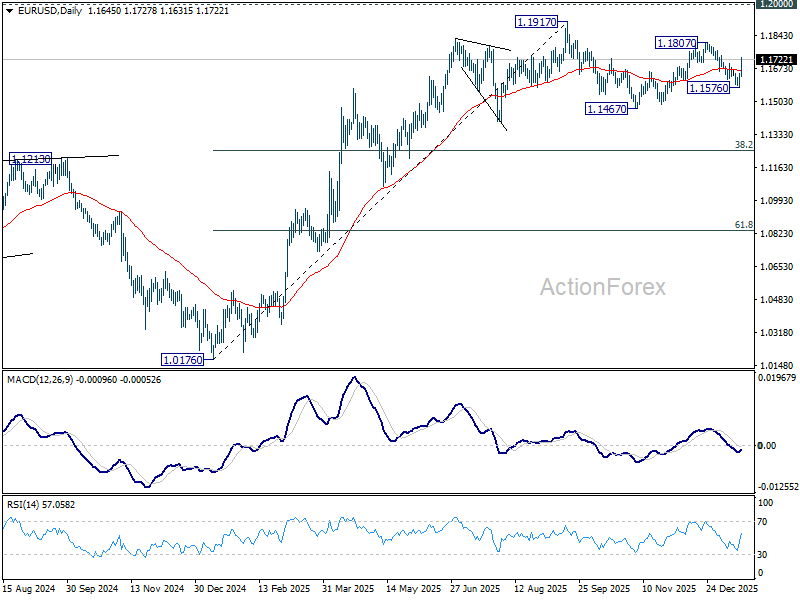Click the RSI(14) indicator label
Viewport: 800px width, 600px height.
click(x=22, y=505)
